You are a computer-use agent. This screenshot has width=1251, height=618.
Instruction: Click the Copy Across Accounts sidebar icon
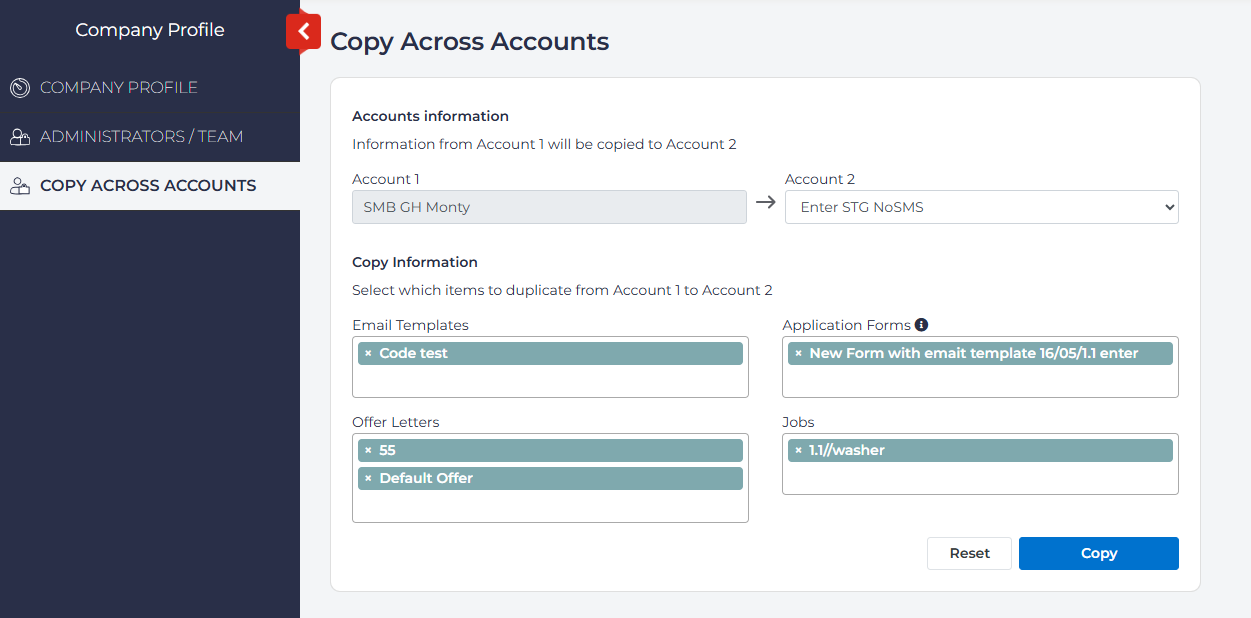pyautogui.click(x=20, y=185)
